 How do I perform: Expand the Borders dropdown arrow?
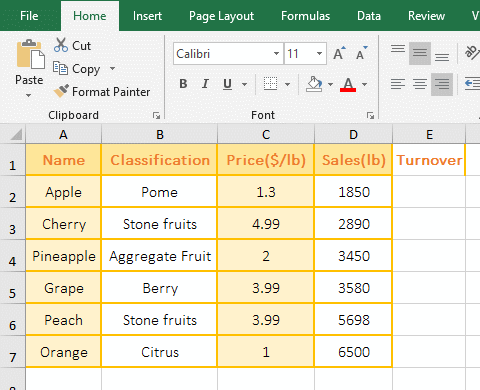(287, 84)
